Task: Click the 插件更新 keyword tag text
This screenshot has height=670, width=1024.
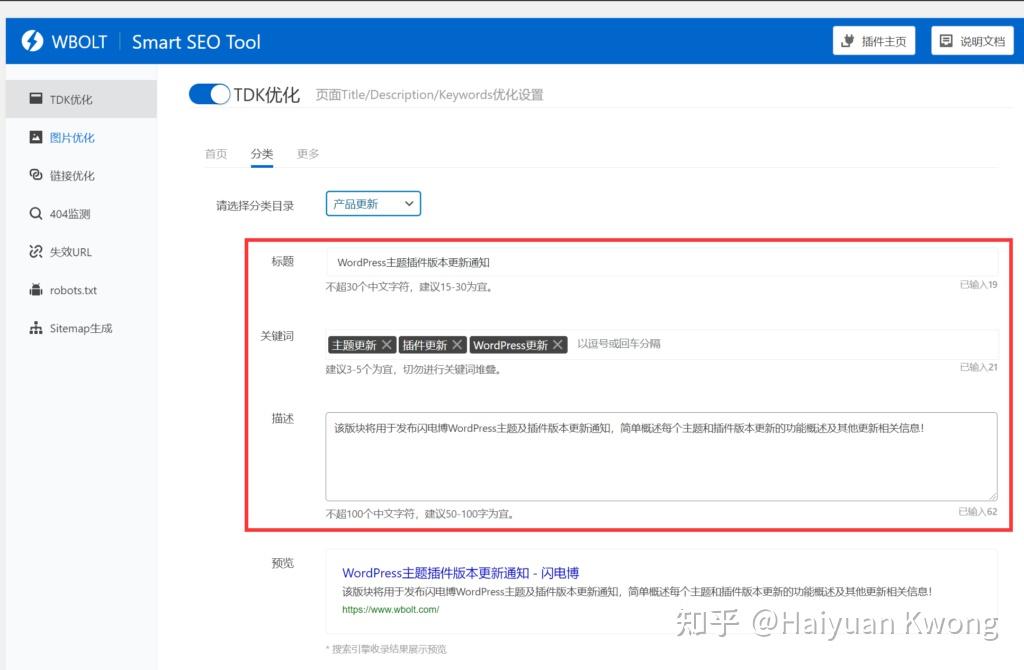Action: [x=424, y=345]
